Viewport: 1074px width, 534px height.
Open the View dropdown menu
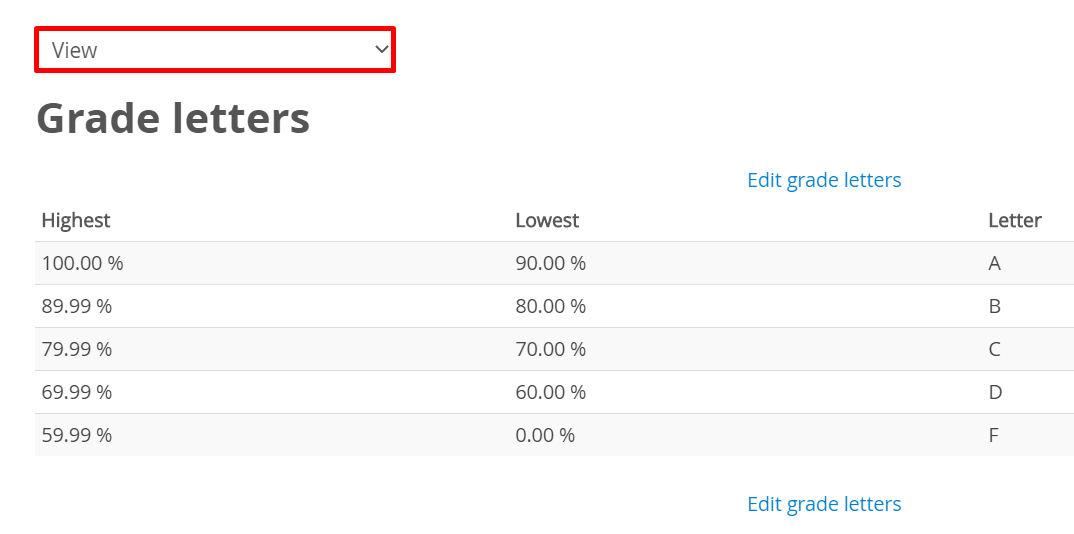[x=214, y=50]
